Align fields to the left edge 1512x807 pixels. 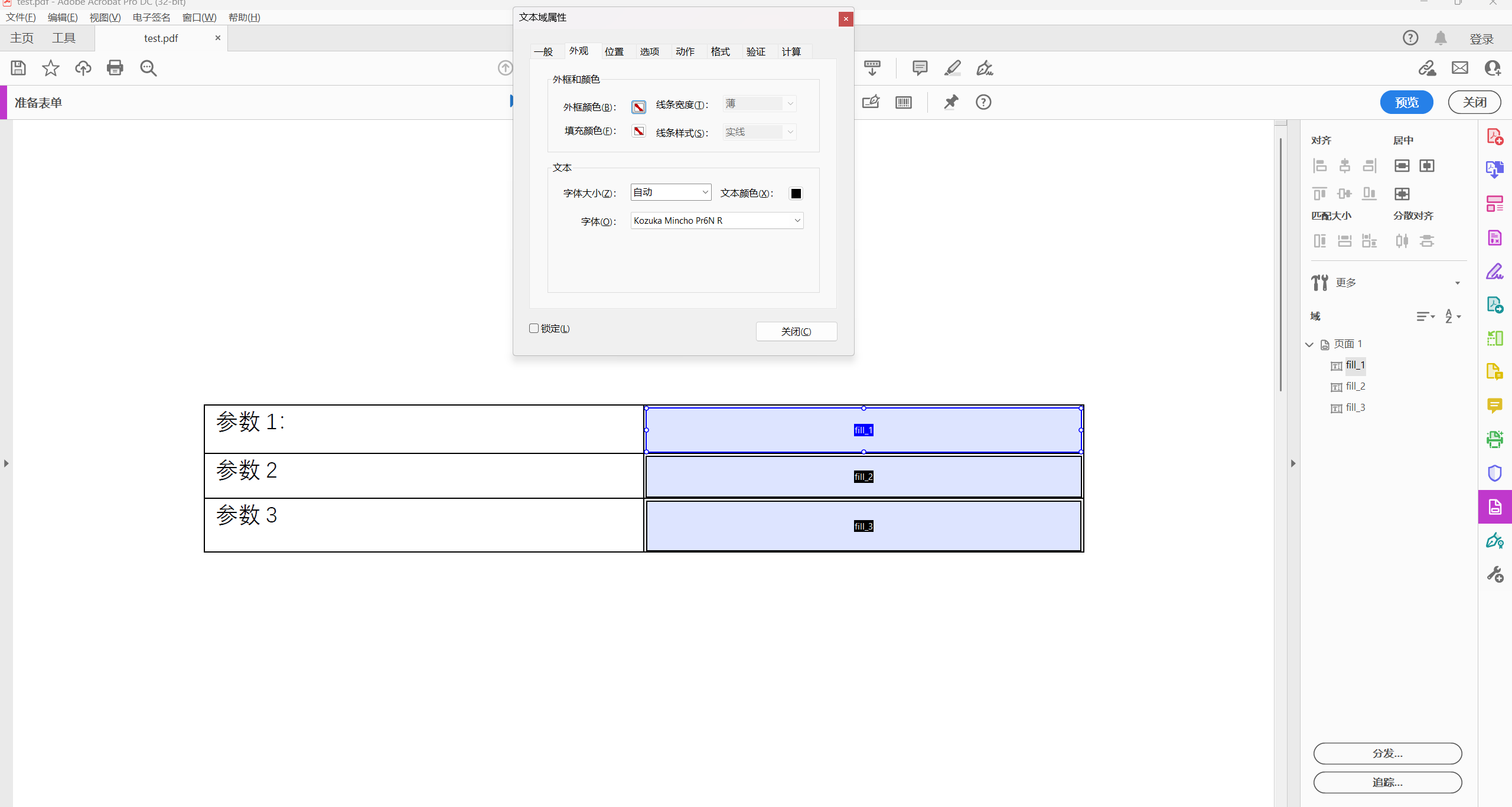pos(1320,166)
